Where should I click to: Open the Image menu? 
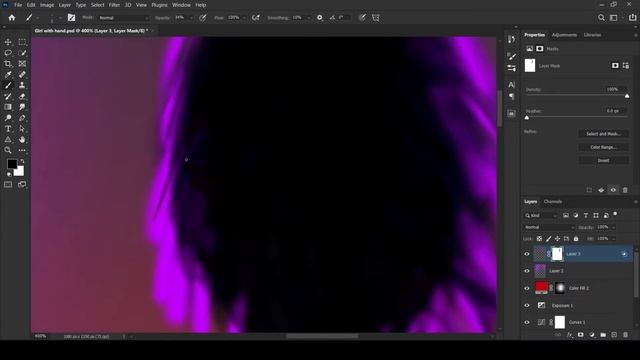pos(47,5)
